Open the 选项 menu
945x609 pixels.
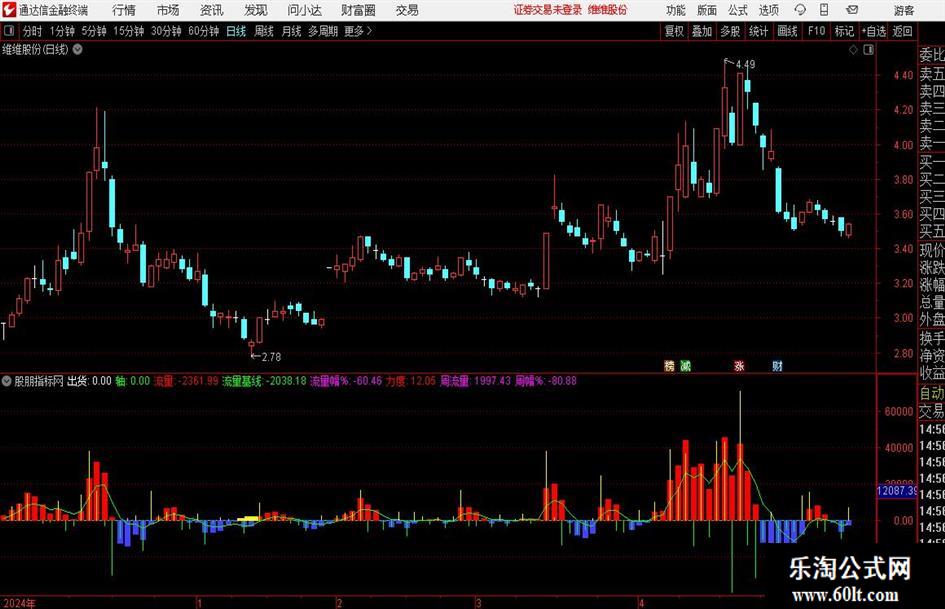click(768, 10)
